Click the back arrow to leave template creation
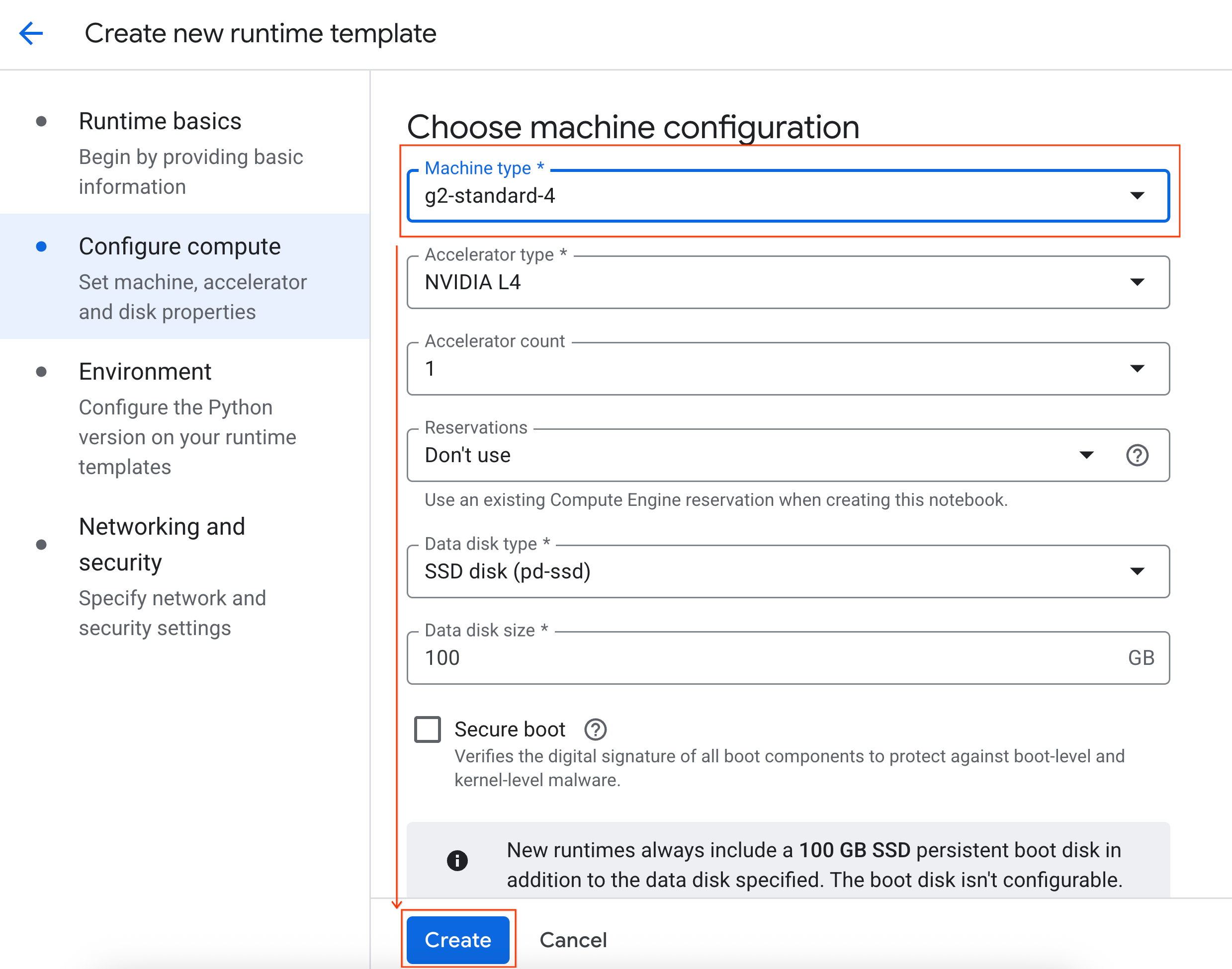This screenshot has height=969, width=1232. 31,33
